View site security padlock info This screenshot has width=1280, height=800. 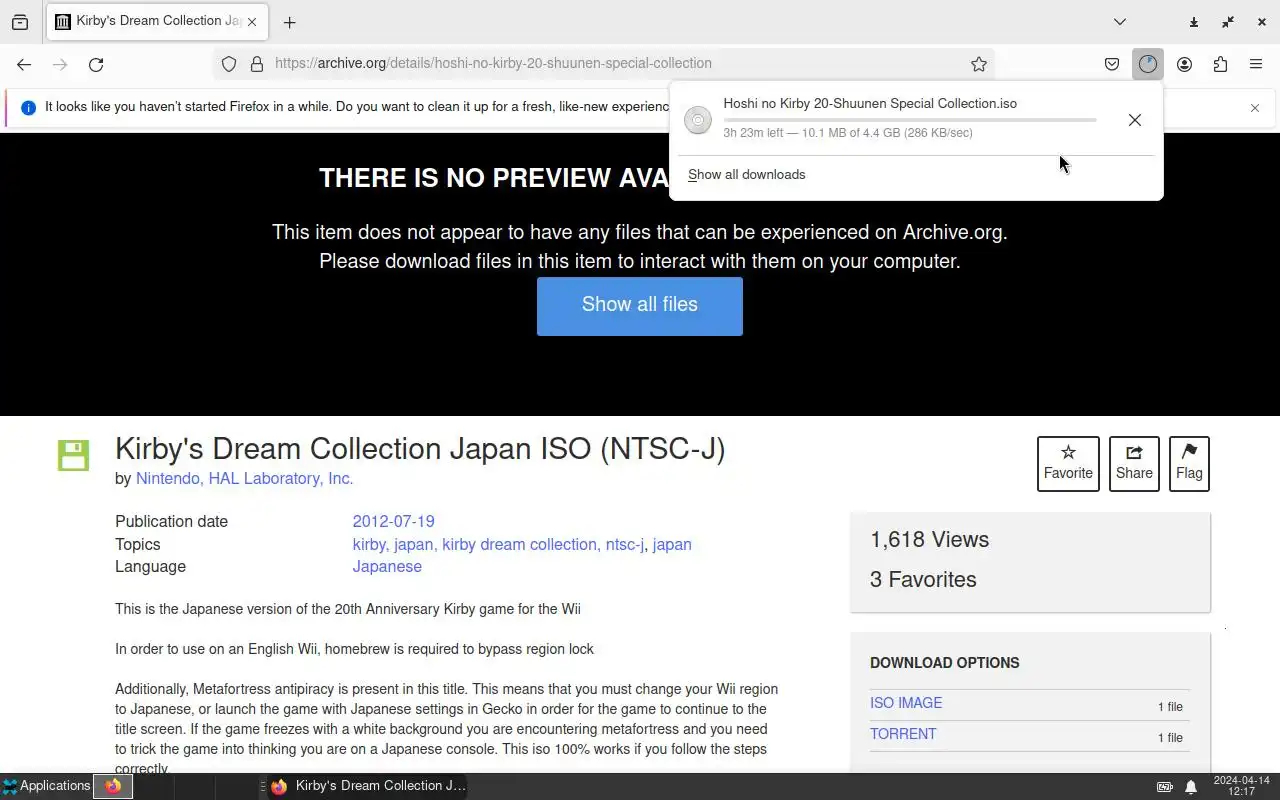[x=257, y=64]
